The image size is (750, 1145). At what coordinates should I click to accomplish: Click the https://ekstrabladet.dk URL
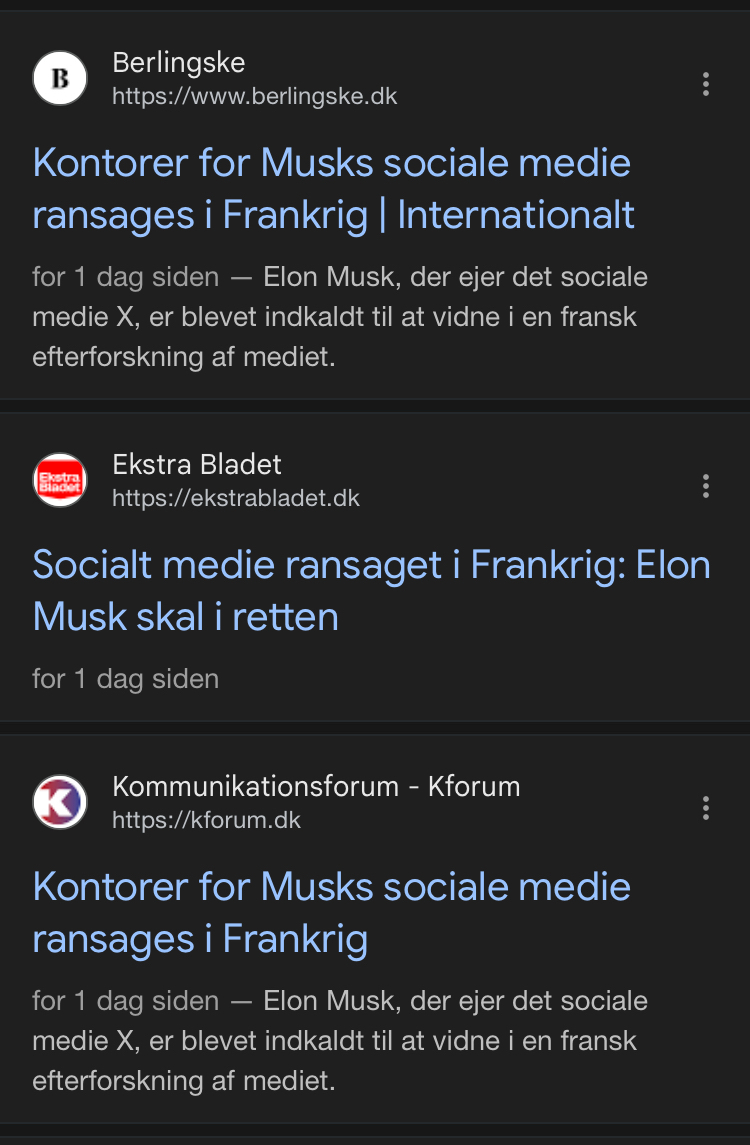coord(235,498)
